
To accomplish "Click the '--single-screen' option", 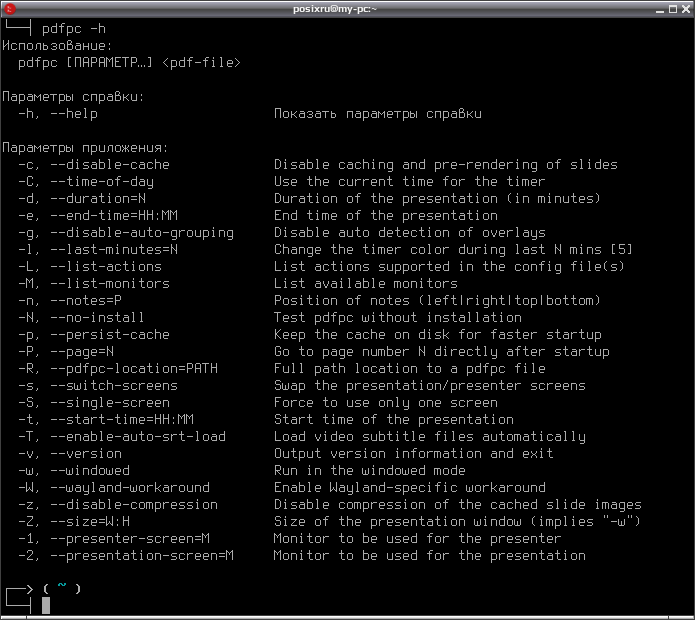I will (109, 402).
